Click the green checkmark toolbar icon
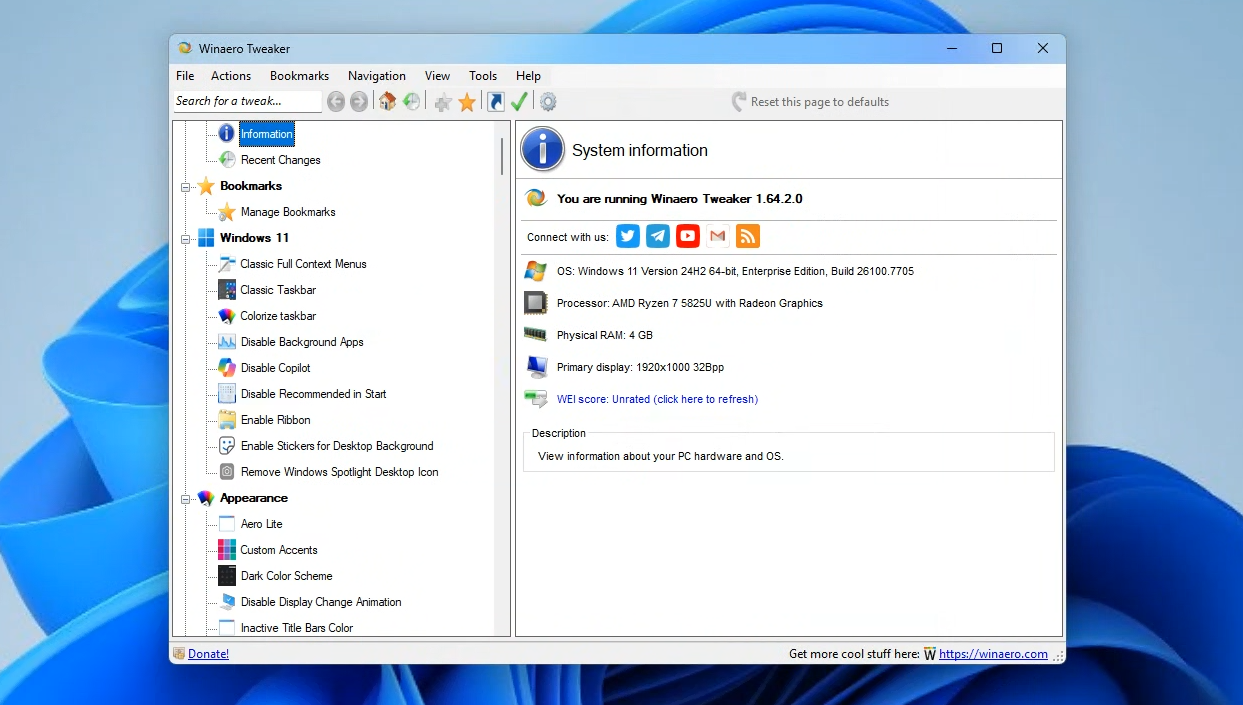This screenshot has width=1243, height=705. (519, 102)
